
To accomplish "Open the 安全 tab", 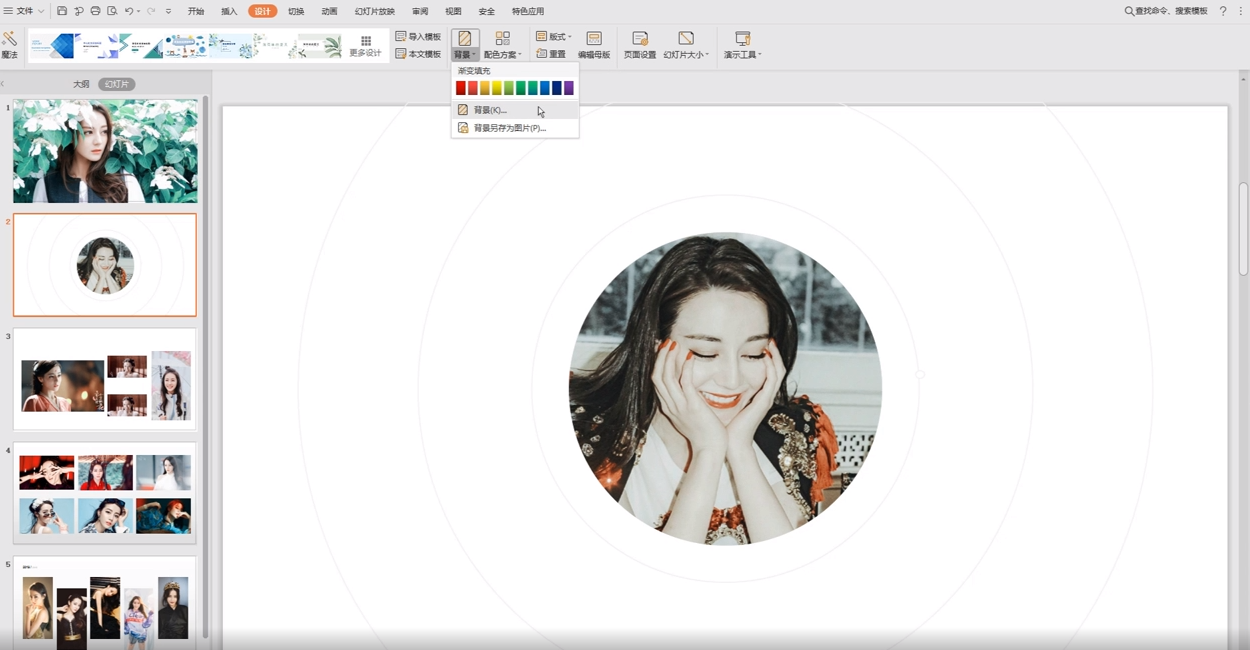I will pyautogui.click(x=487, y=11).
